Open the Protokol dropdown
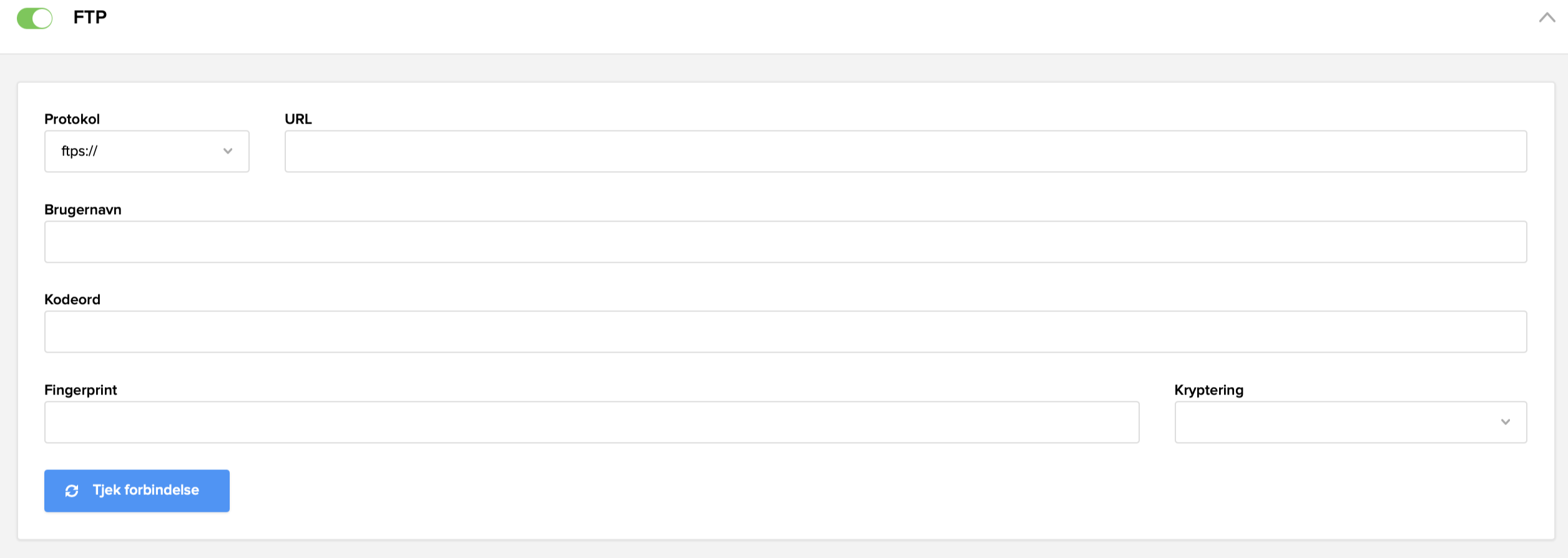 point(147,151)
